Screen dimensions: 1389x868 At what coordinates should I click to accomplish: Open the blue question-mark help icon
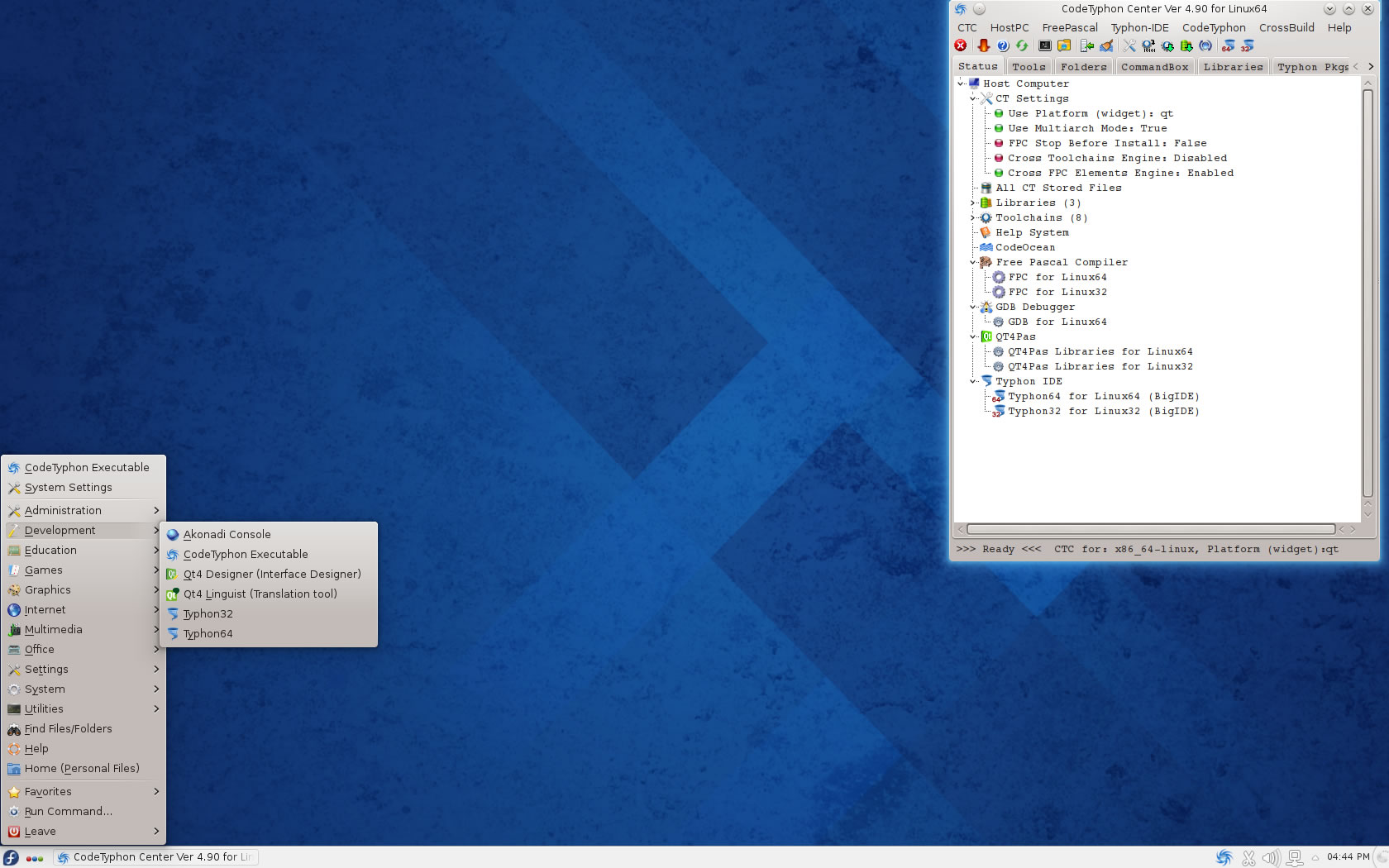click(x=1003, y=45)
